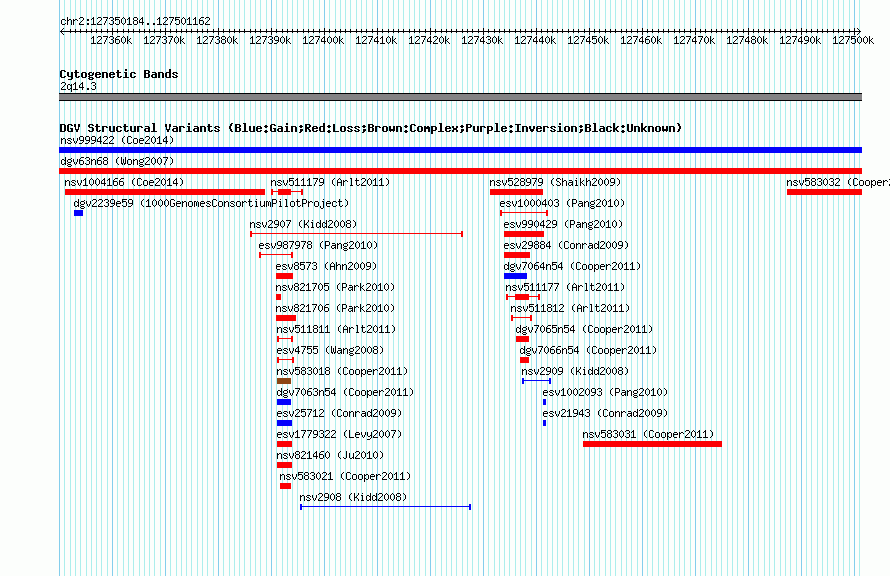Click the 127450k ruler position
Screen dimensions: 890x576
click(x=588, y=40)
